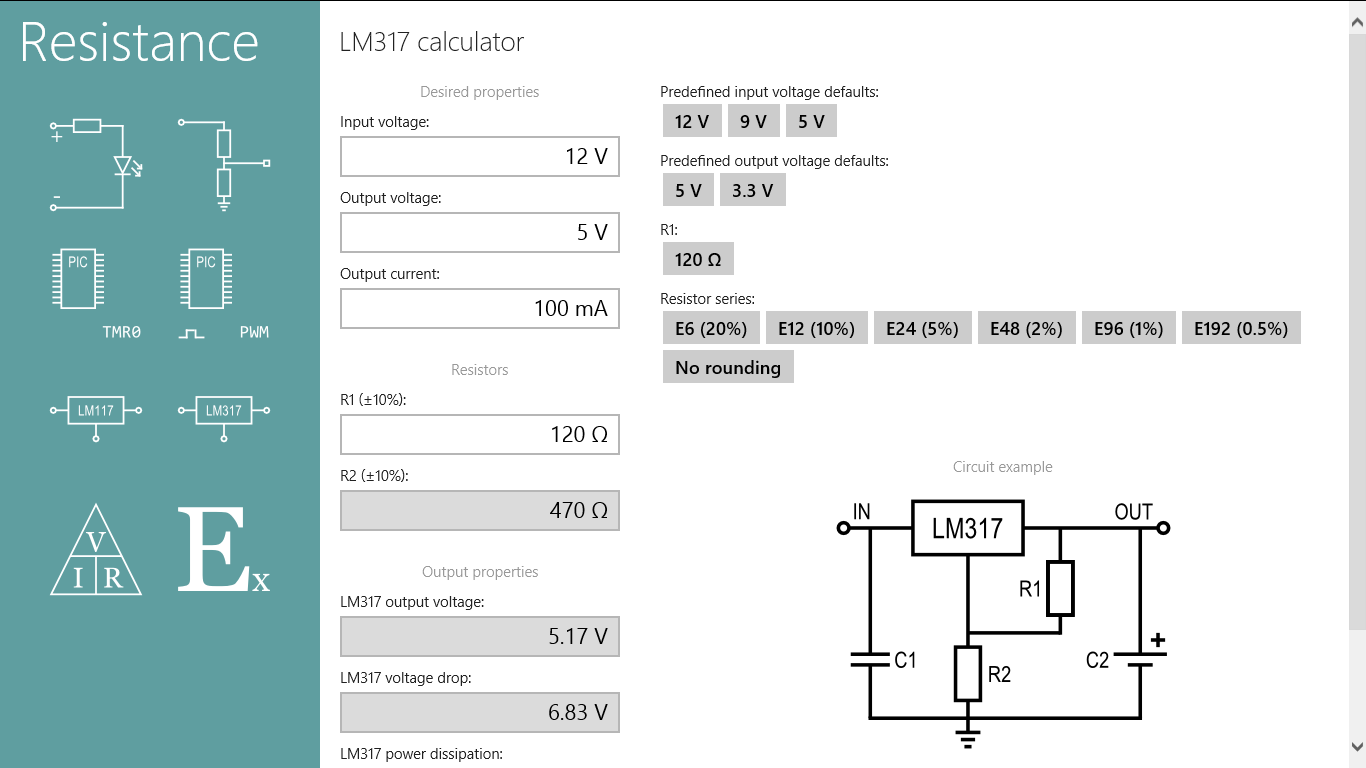Click the Input voltage field
1366x768 pixels.
point(480,157)
